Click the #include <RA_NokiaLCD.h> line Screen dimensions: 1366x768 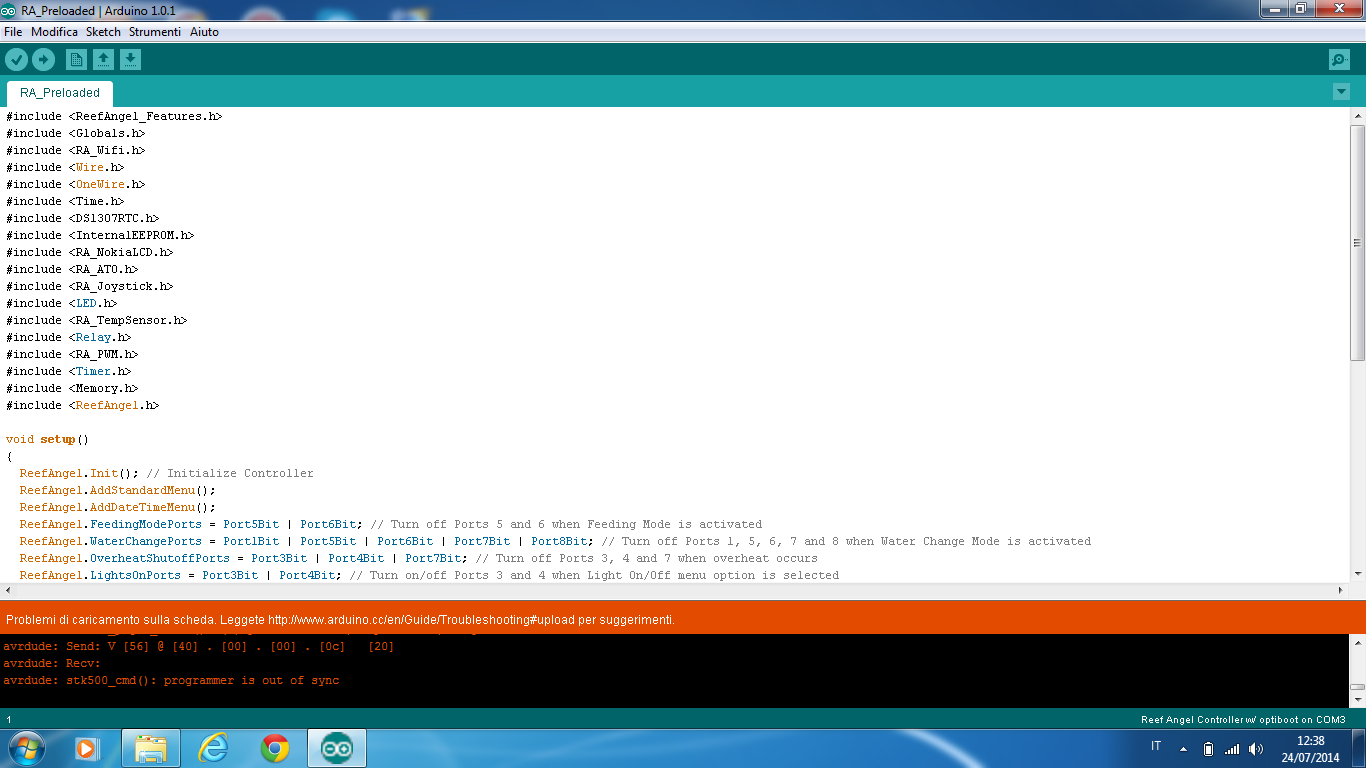pyautogui.click(x=89, y=252)
